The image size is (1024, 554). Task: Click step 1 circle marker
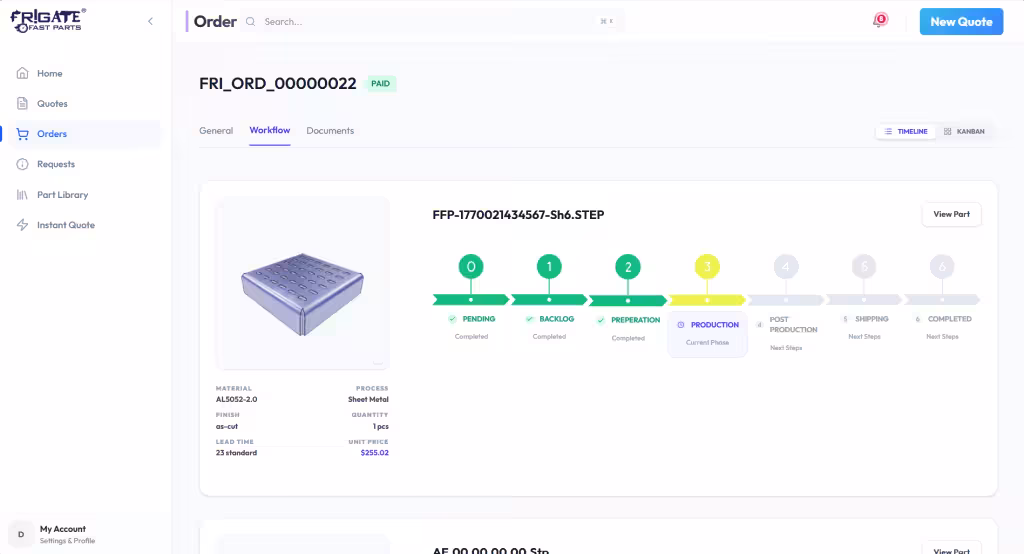pos(549,267)
